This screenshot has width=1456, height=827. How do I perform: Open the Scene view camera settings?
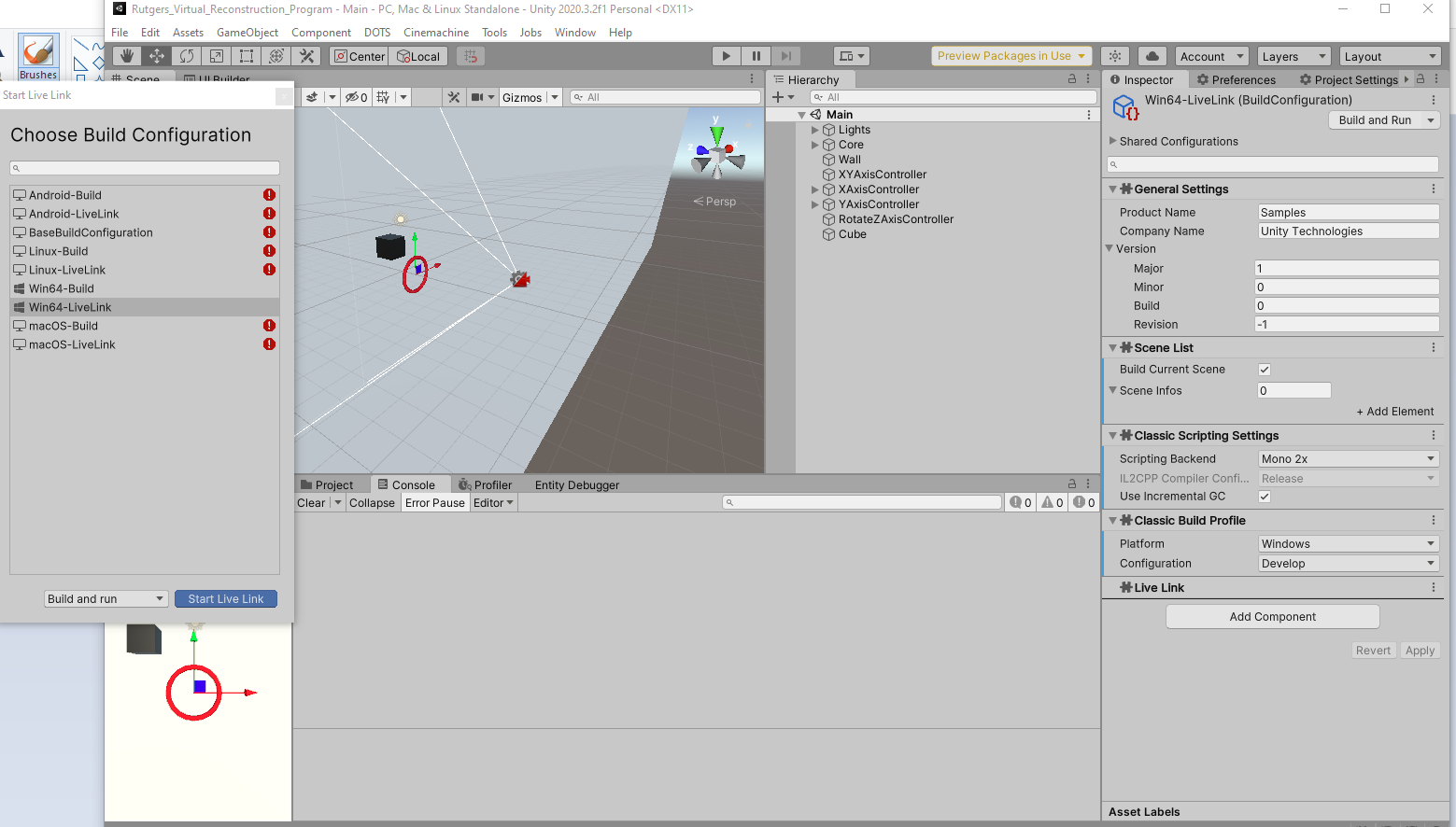pos(482,97)
